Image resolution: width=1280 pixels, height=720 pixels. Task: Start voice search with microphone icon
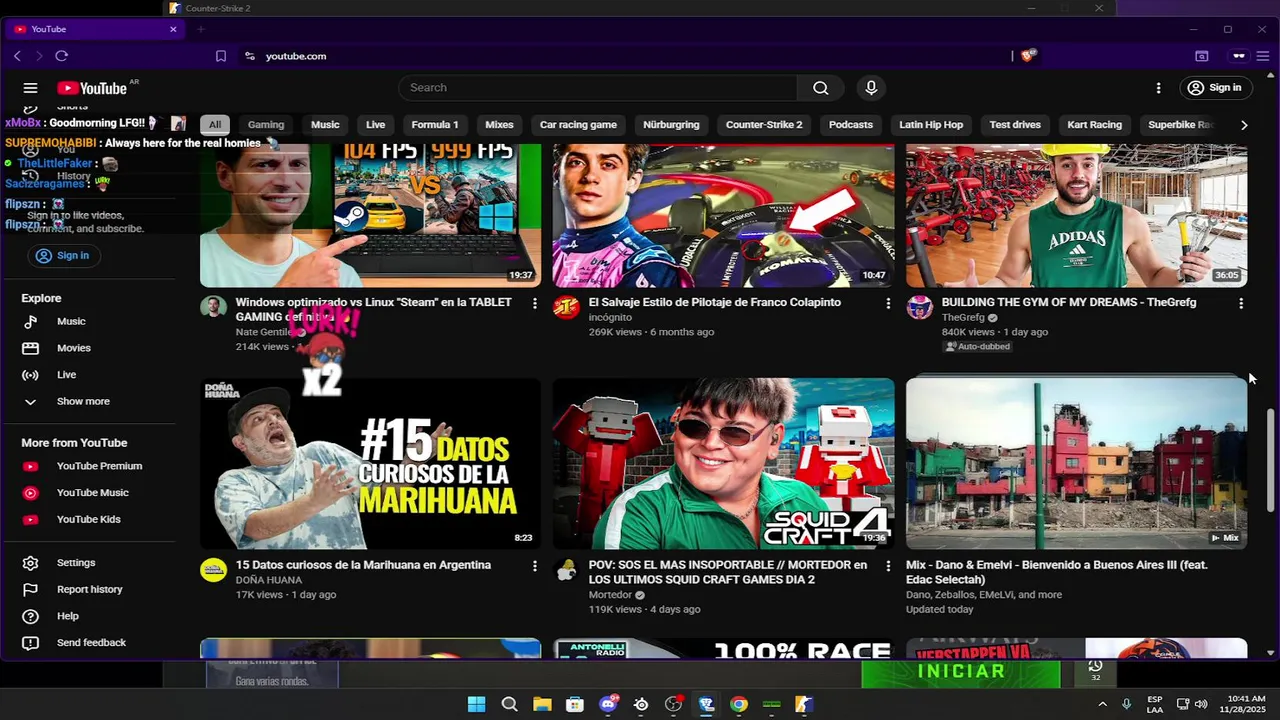(871, 88)
